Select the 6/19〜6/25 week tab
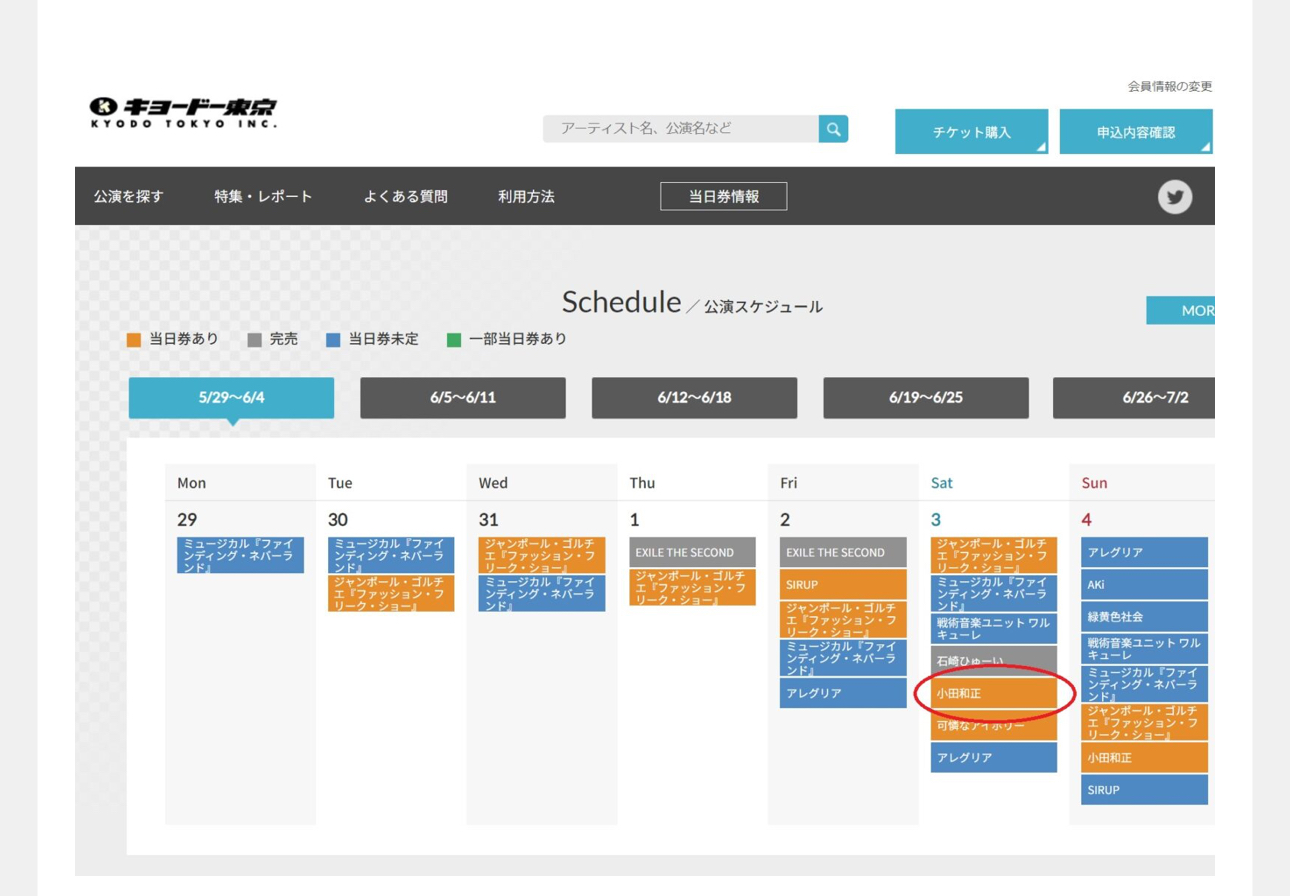The width and height of the screenshot is (1290, 896). click(926, 398)
